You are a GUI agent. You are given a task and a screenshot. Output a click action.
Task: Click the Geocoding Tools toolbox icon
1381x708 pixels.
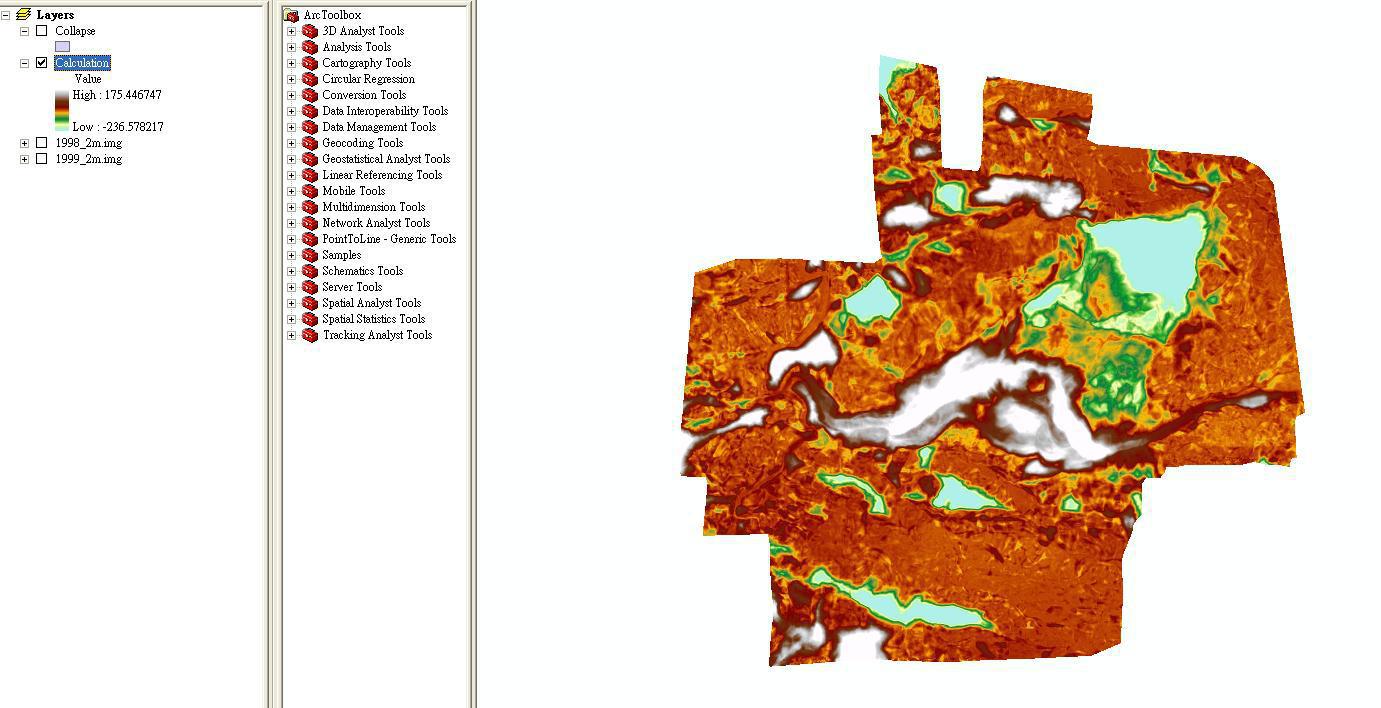coord(310,143)
